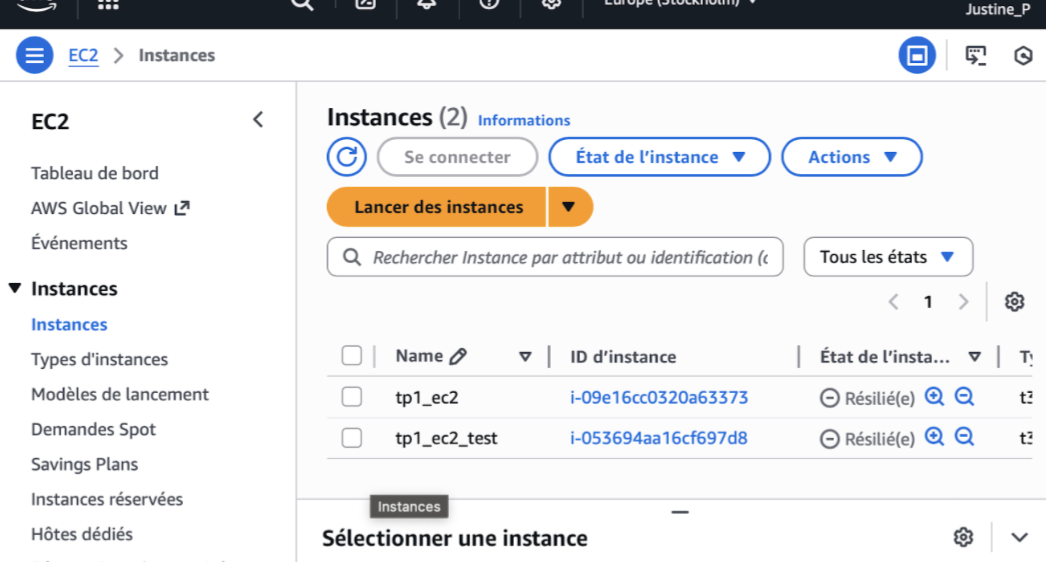Refresh the instances list
The height and width of the screenshot is (562, 1046).
coord(346,157)
